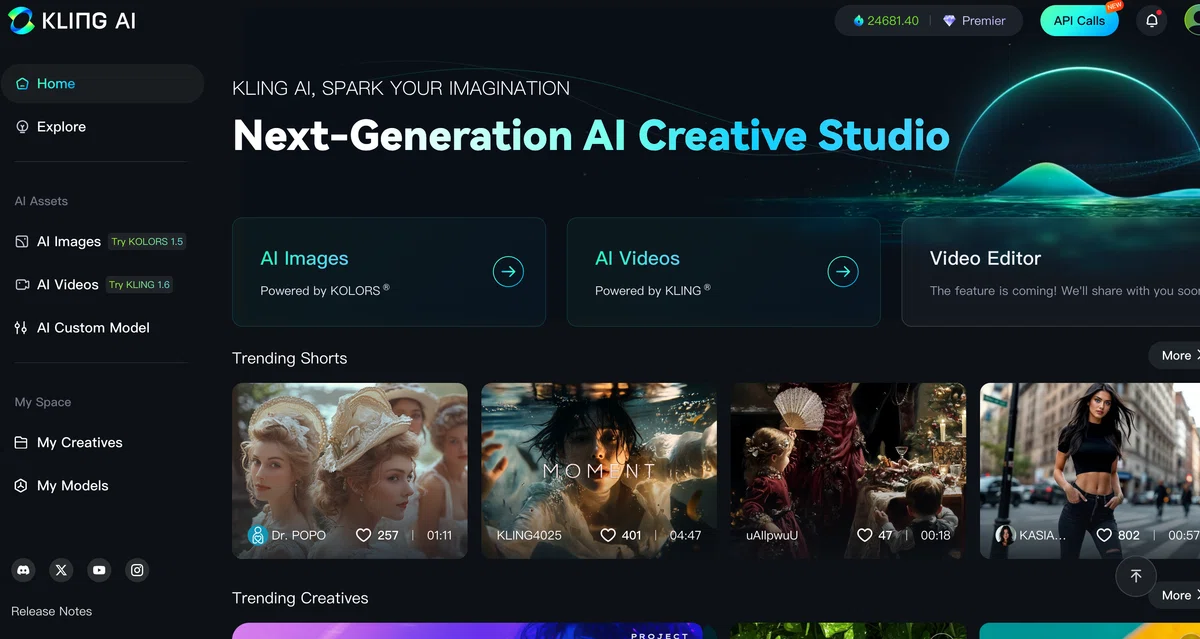The width and height of the screenshot is (1200, 639).
Task: Click the Try KOLORS 1.5 badge
Action: click(x=147, y=241)
